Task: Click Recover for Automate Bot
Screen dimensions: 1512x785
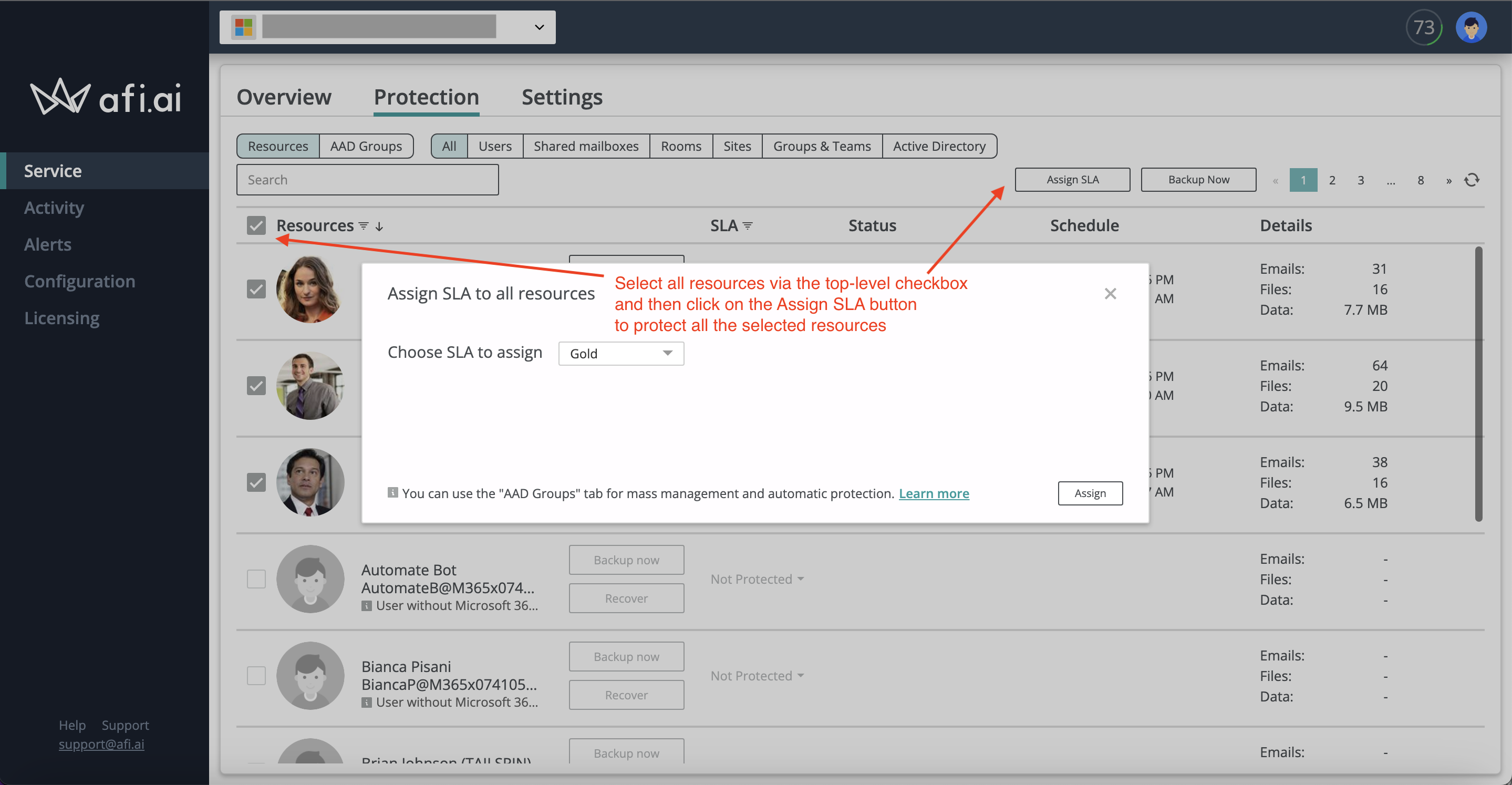Action: click(x=626, y=598)
